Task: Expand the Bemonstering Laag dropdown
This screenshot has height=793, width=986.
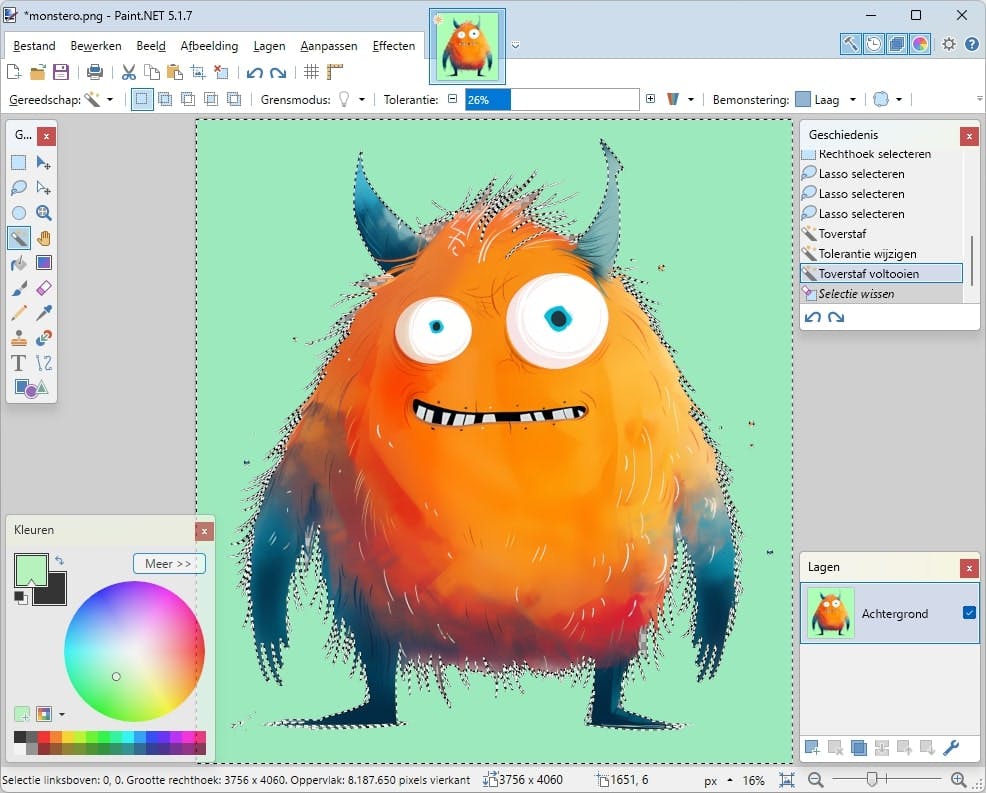Action: (x=852, y=100)
